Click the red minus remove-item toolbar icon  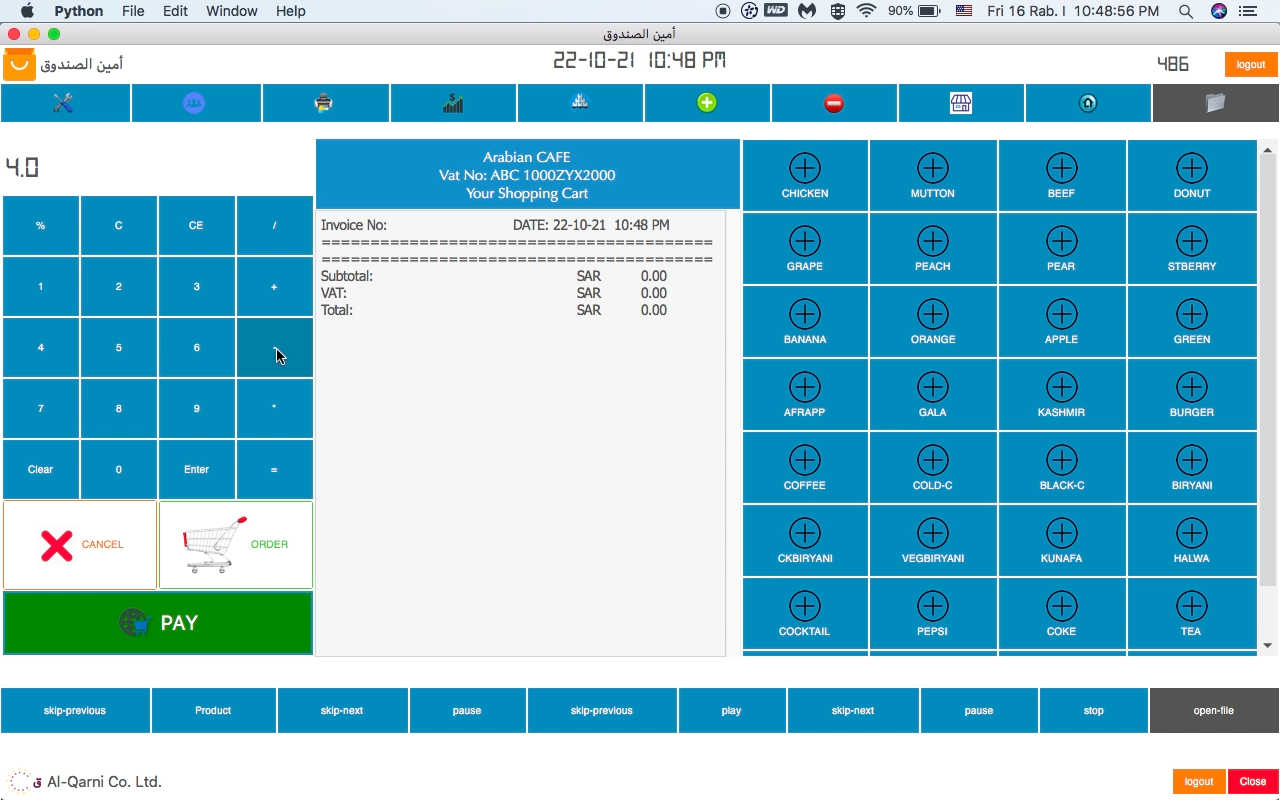point(833,102)
